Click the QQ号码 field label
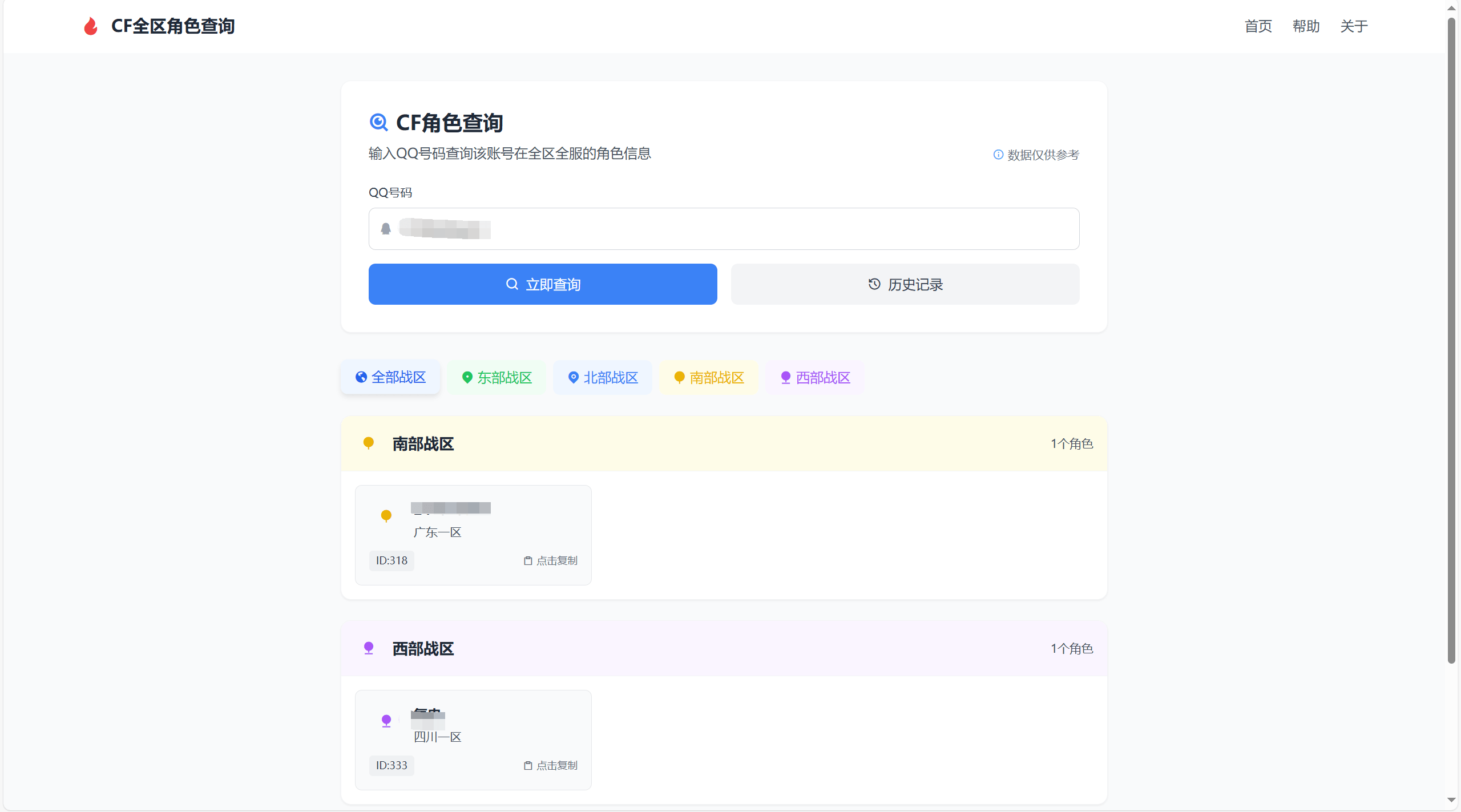The image size is (1461, 812). (x=390, y=193)
